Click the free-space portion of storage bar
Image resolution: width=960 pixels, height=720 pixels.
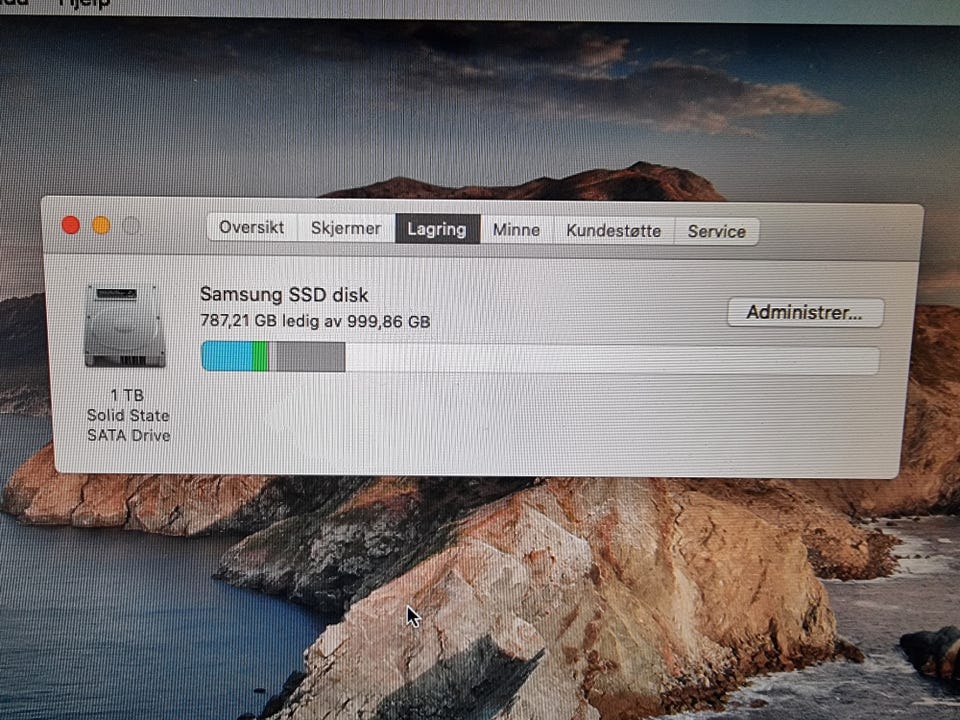[612, 359]
